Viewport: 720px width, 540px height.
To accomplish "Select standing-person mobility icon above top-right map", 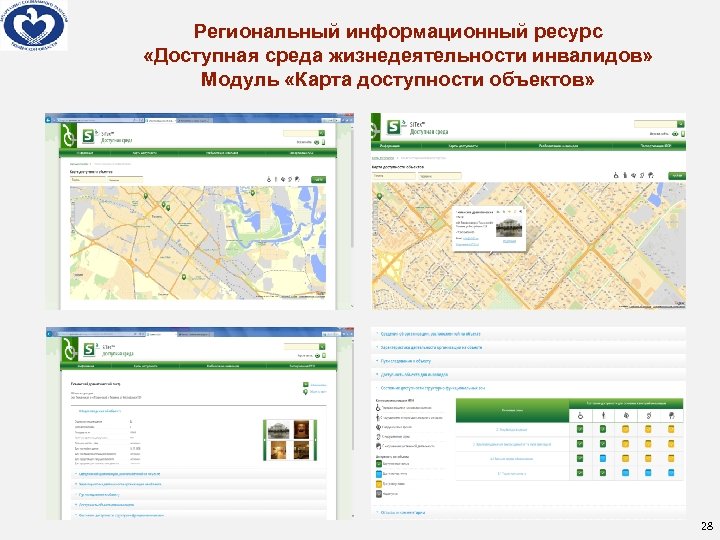I will [625, 175].
